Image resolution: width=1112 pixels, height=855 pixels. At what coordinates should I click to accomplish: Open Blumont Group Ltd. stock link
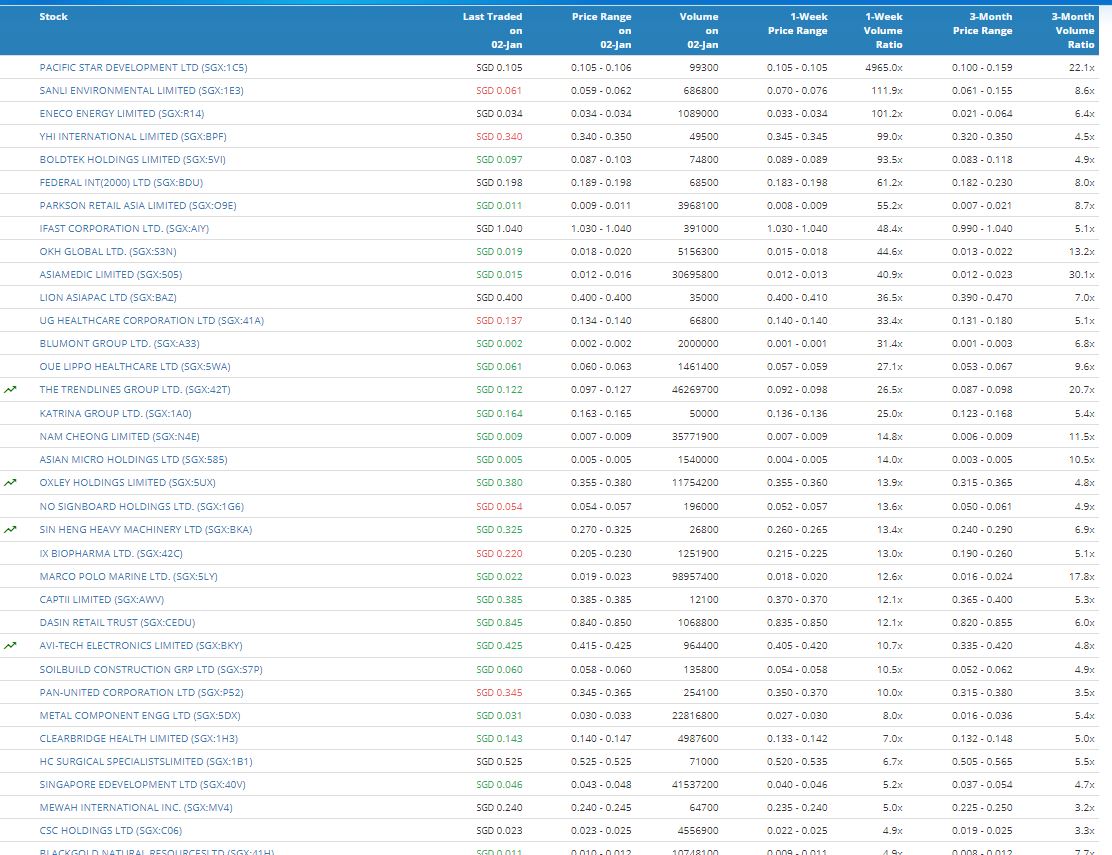[119, 344]
